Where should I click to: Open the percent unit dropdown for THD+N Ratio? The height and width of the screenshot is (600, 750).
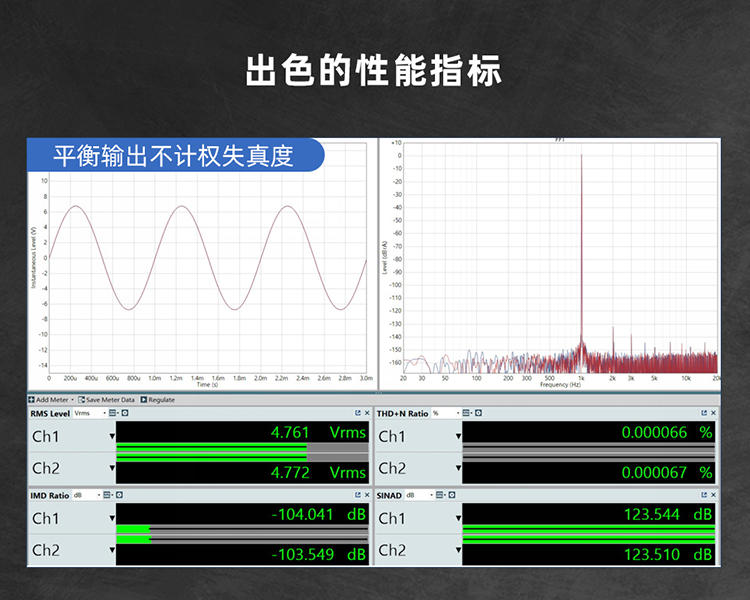pos(446,413)
